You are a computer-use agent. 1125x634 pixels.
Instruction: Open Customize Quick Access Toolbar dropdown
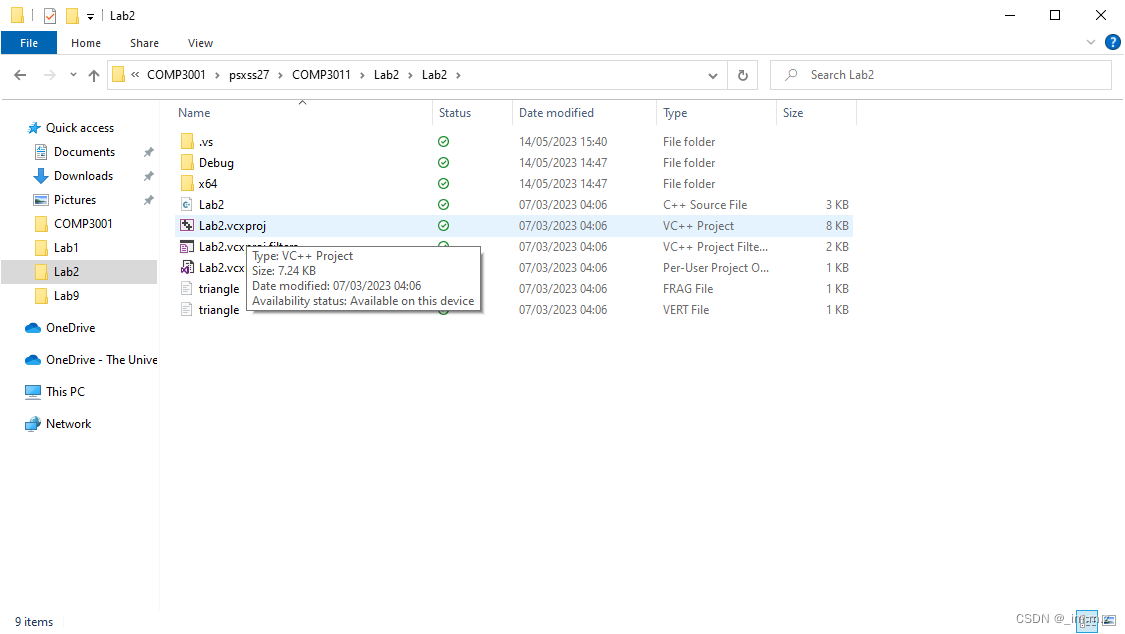(90, 16)
